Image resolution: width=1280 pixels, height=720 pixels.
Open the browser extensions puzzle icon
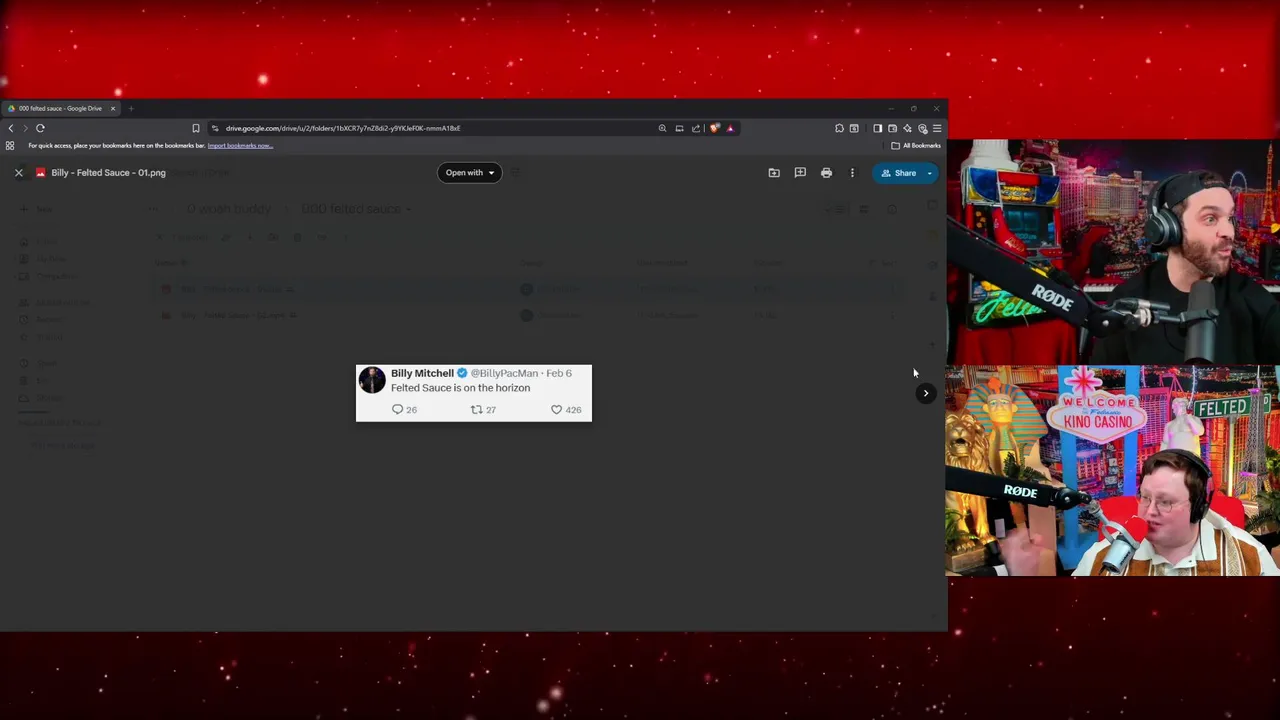coord(839,128)
